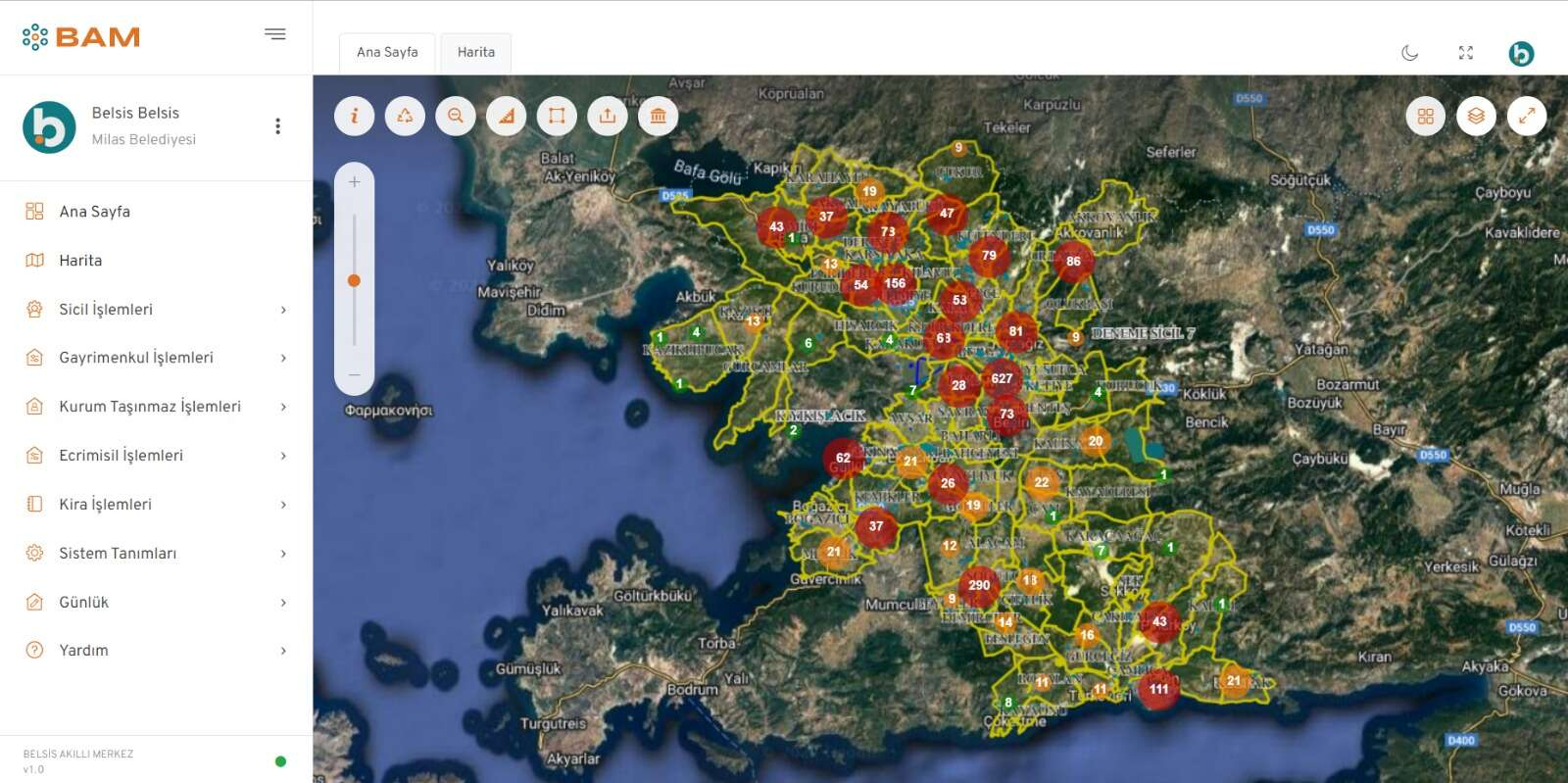This screenshot has width=1568, height=783.
Task: Switch to the Ana Sayfa tab
Action: pos(387,52)
